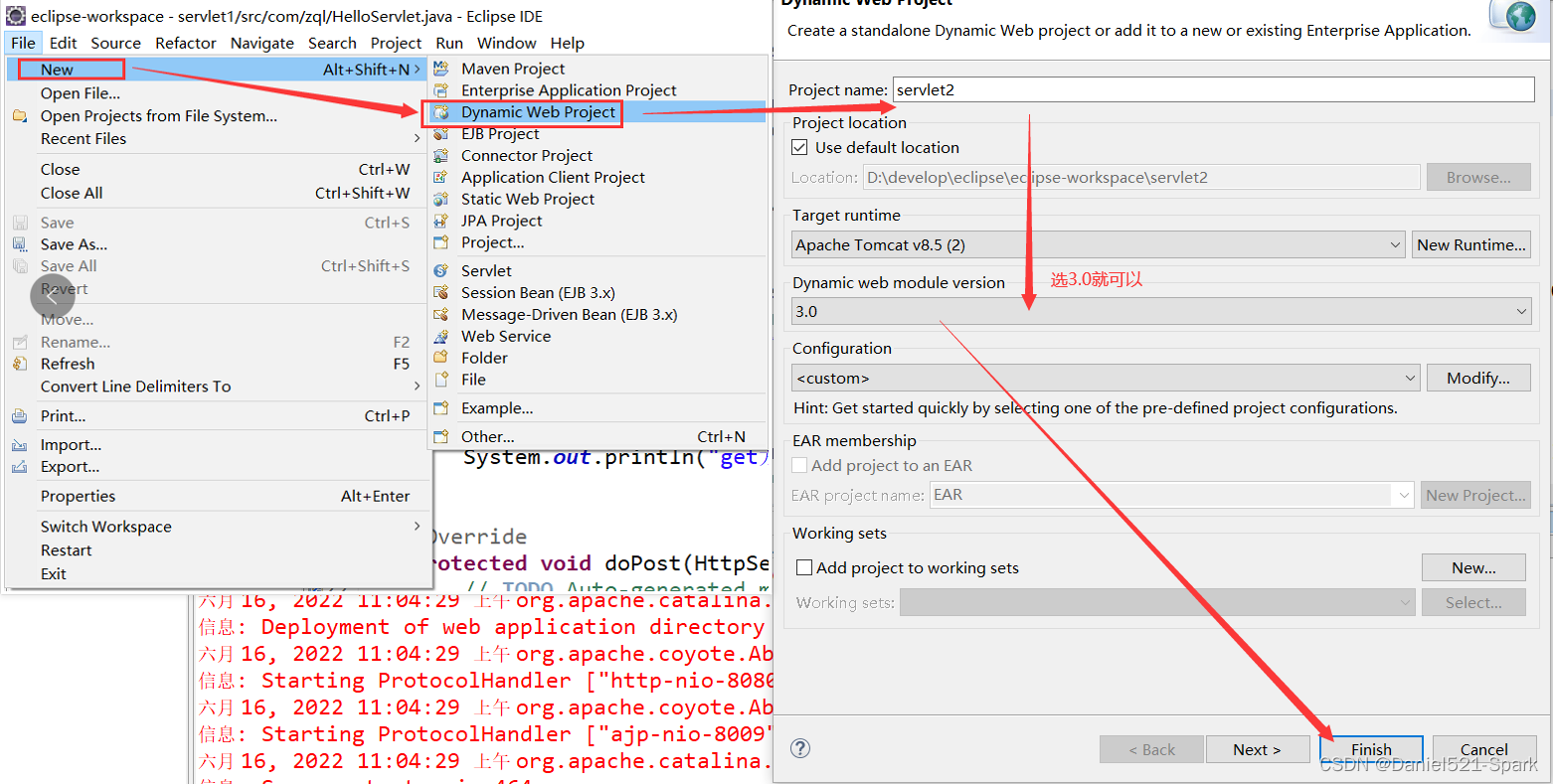Click the Example... wizard icon

tap(441, 408)
